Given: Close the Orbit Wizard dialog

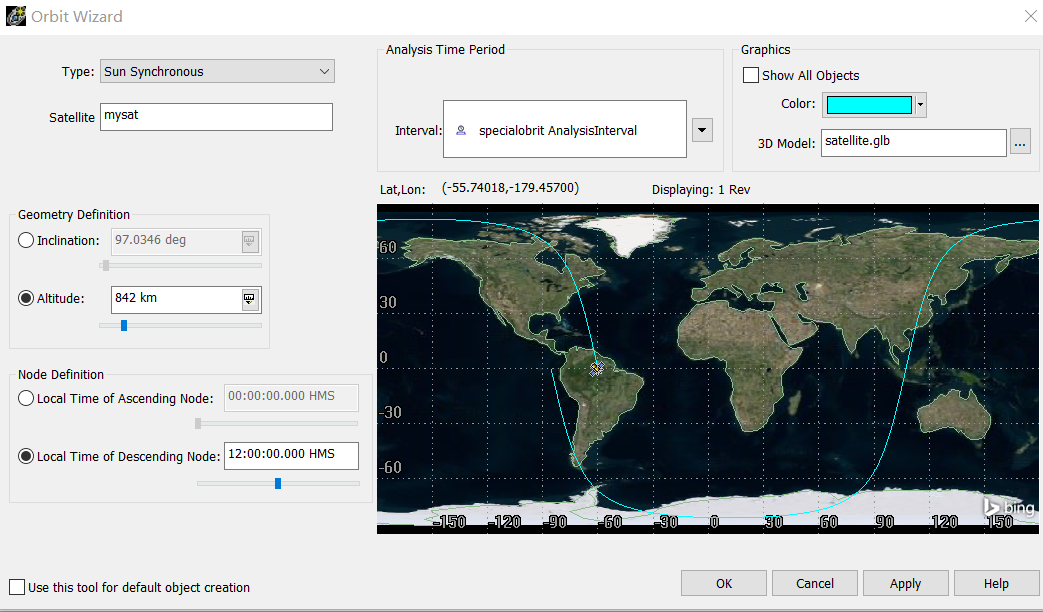Looking at the screenshot, I should pos(1030,16).
